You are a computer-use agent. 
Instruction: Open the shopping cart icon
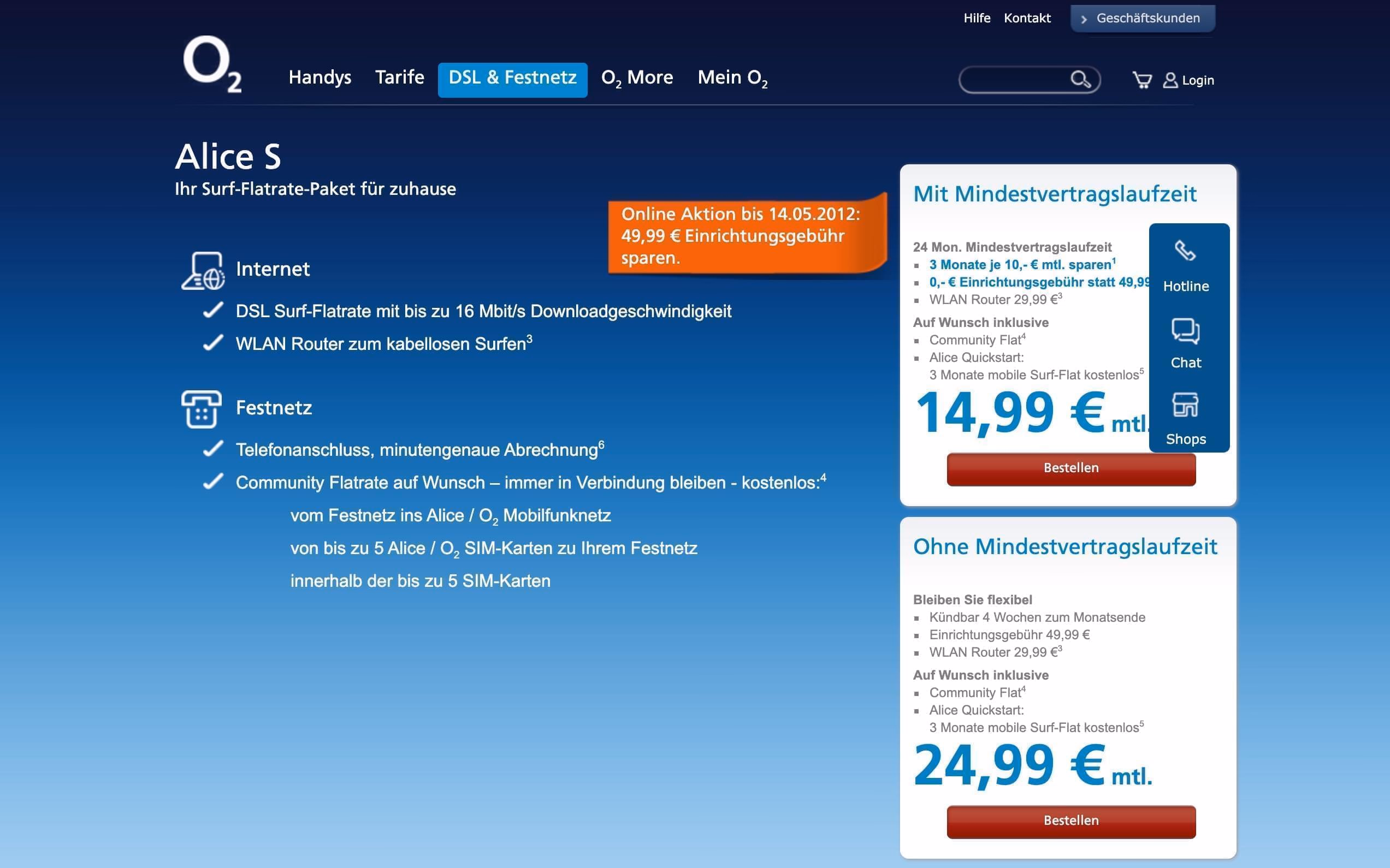coord(1142,80)
